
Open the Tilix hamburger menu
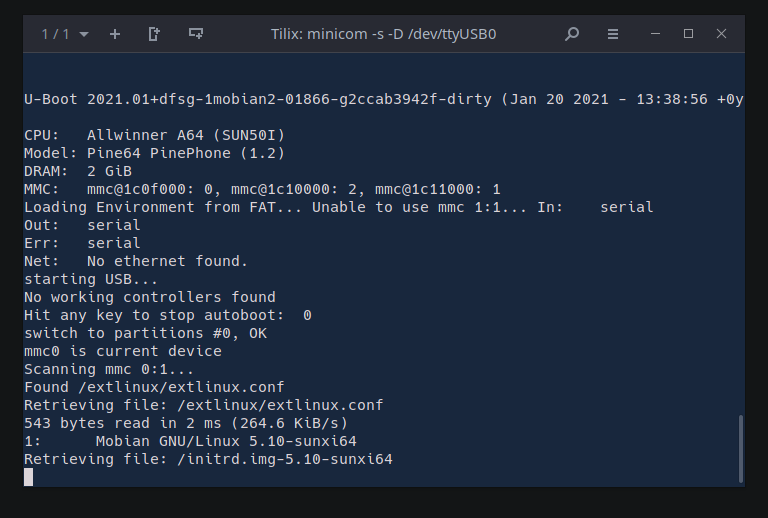pos(613,34)
